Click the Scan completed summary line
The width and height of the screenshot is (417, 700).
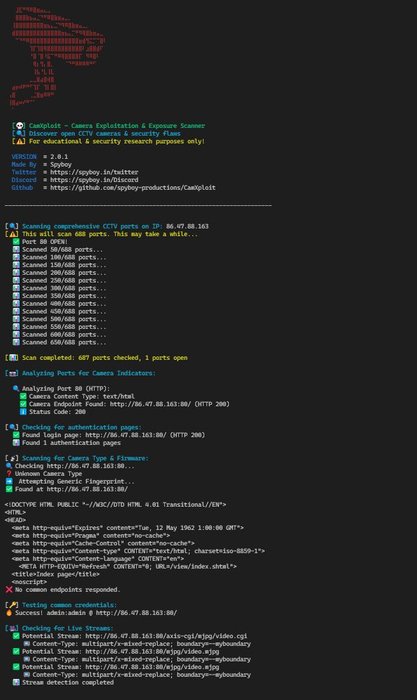pyautogui.click(x=104, y=358)
